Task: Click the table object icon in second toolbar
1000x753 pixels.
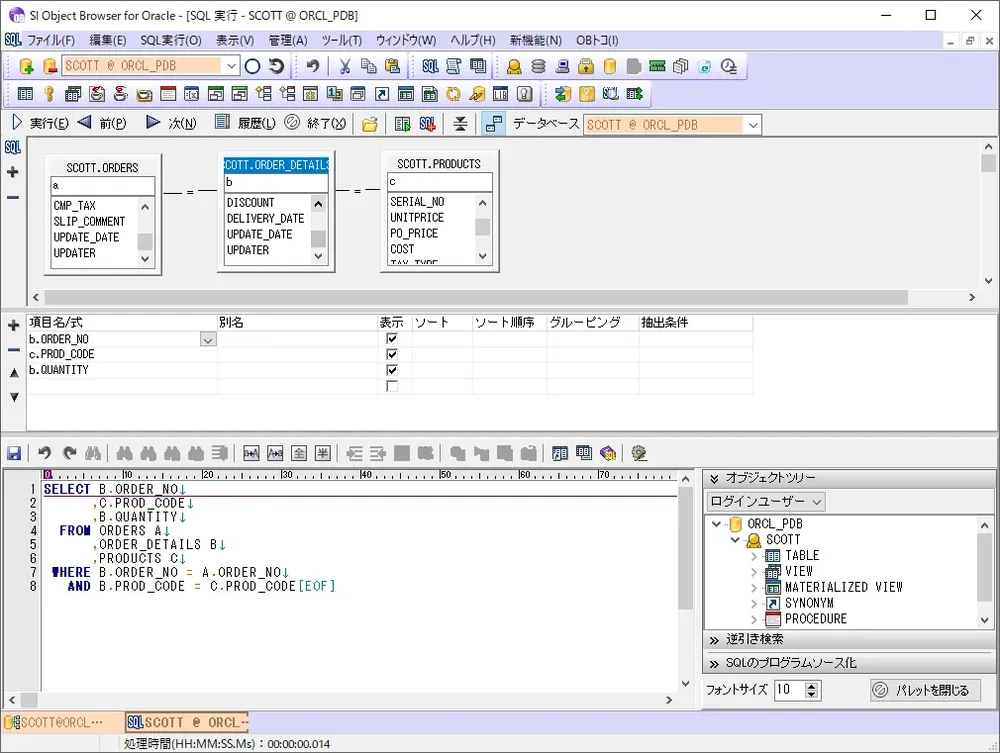Action: pos(26,94)
